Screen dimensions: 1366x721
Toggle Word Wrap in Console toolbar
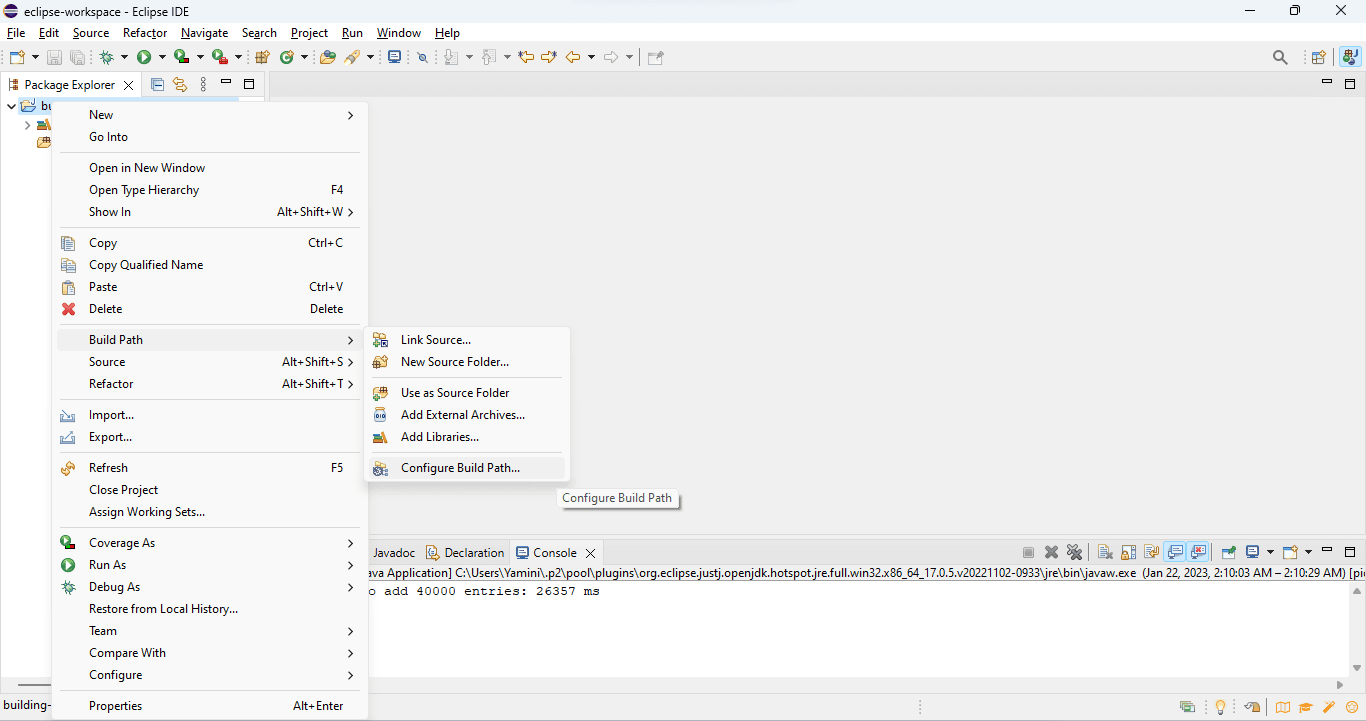pos(1151,552)
